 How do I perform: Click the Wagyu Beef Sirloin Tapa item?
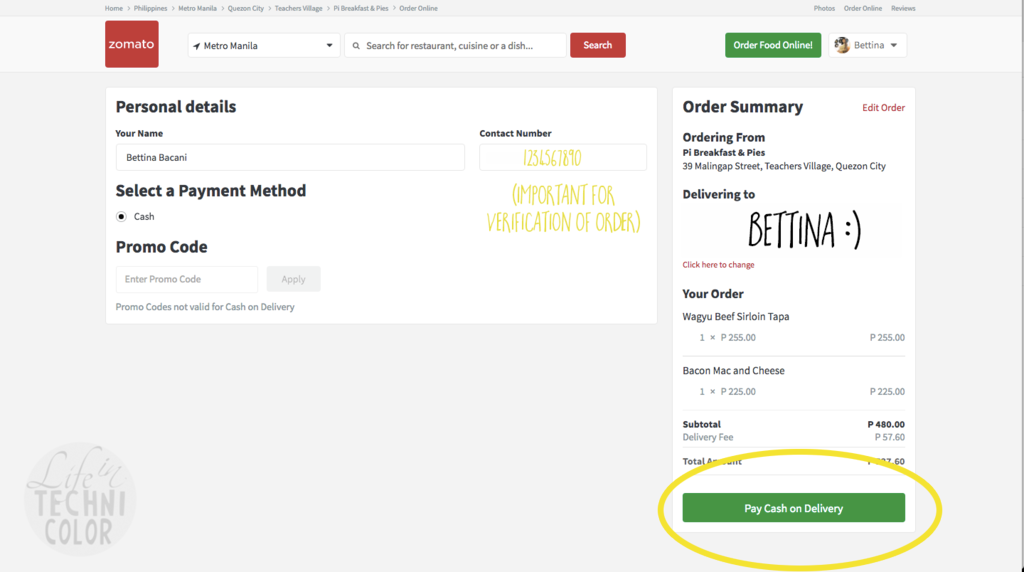pyautogui.click(x=735, y=317)
